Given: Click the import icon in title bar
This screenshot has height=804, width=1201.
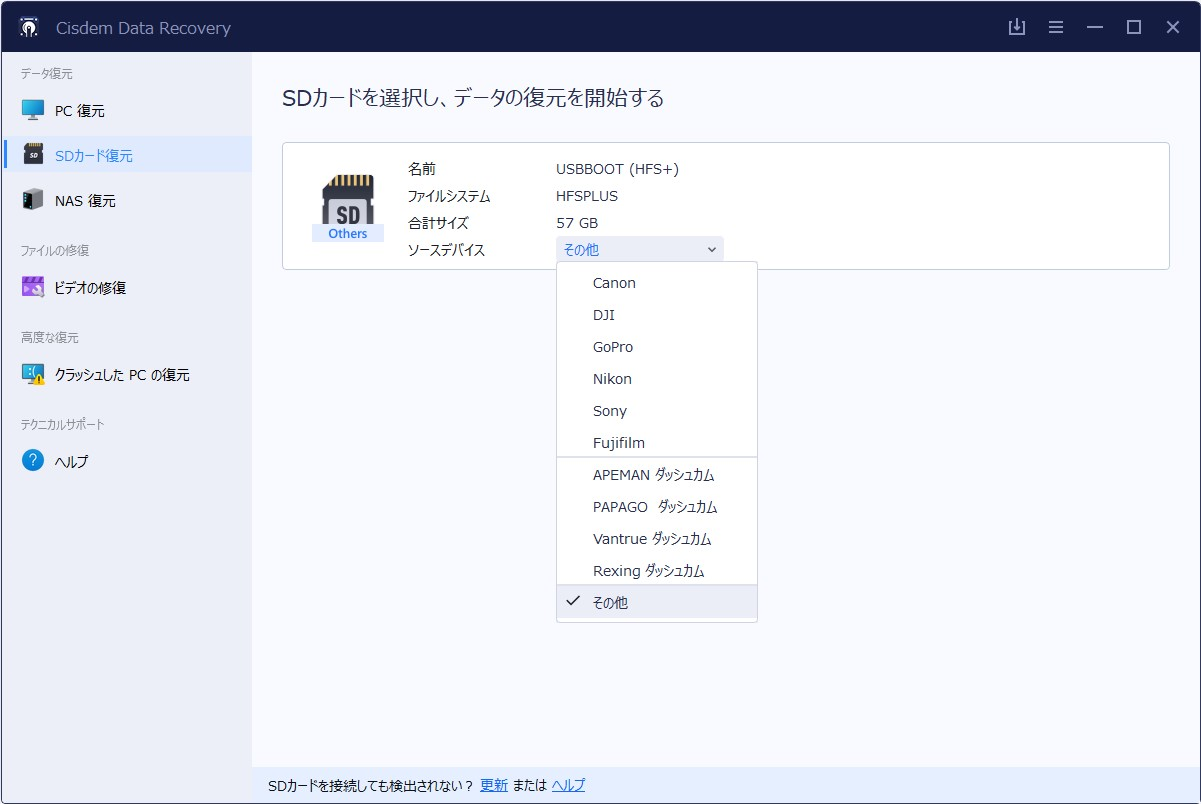Looking at the screenshot, I should pyautogui.click(x=1017, y=27).
